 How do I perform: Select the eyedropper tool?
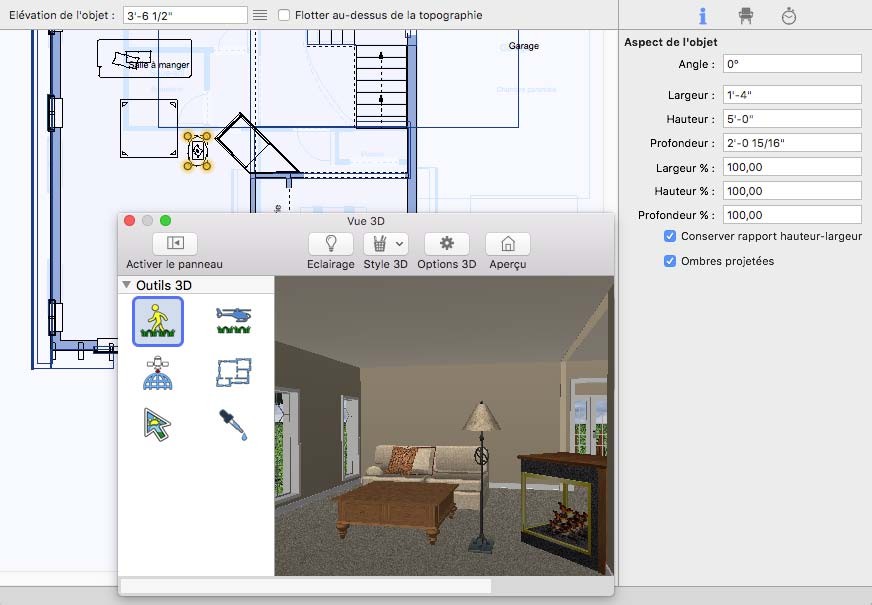click(233, 424)
